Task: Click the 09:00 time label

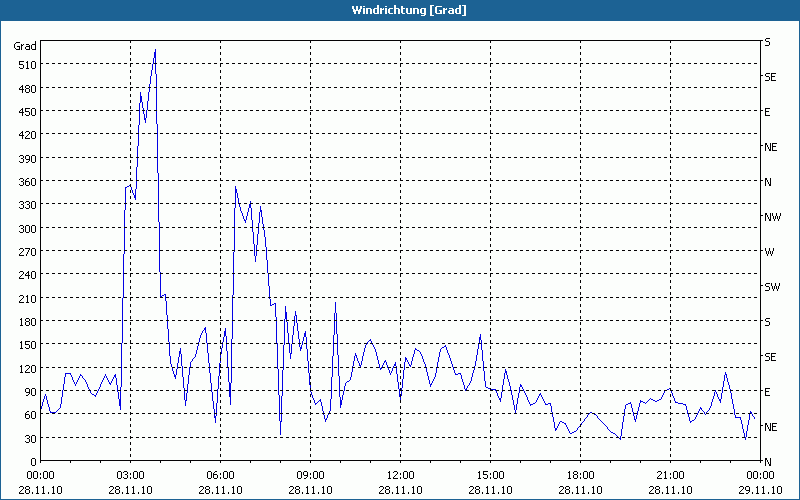Action: click(x=310, y=476)
